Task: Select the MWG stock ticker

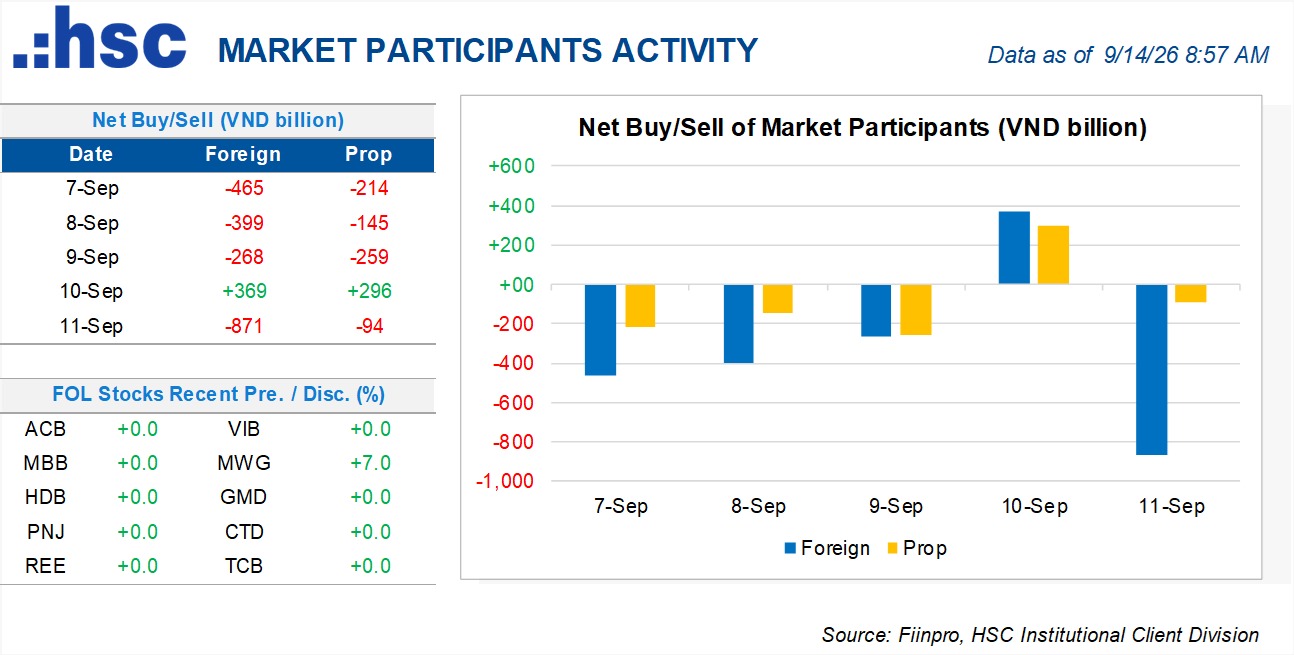Action: tap(244, 463)
